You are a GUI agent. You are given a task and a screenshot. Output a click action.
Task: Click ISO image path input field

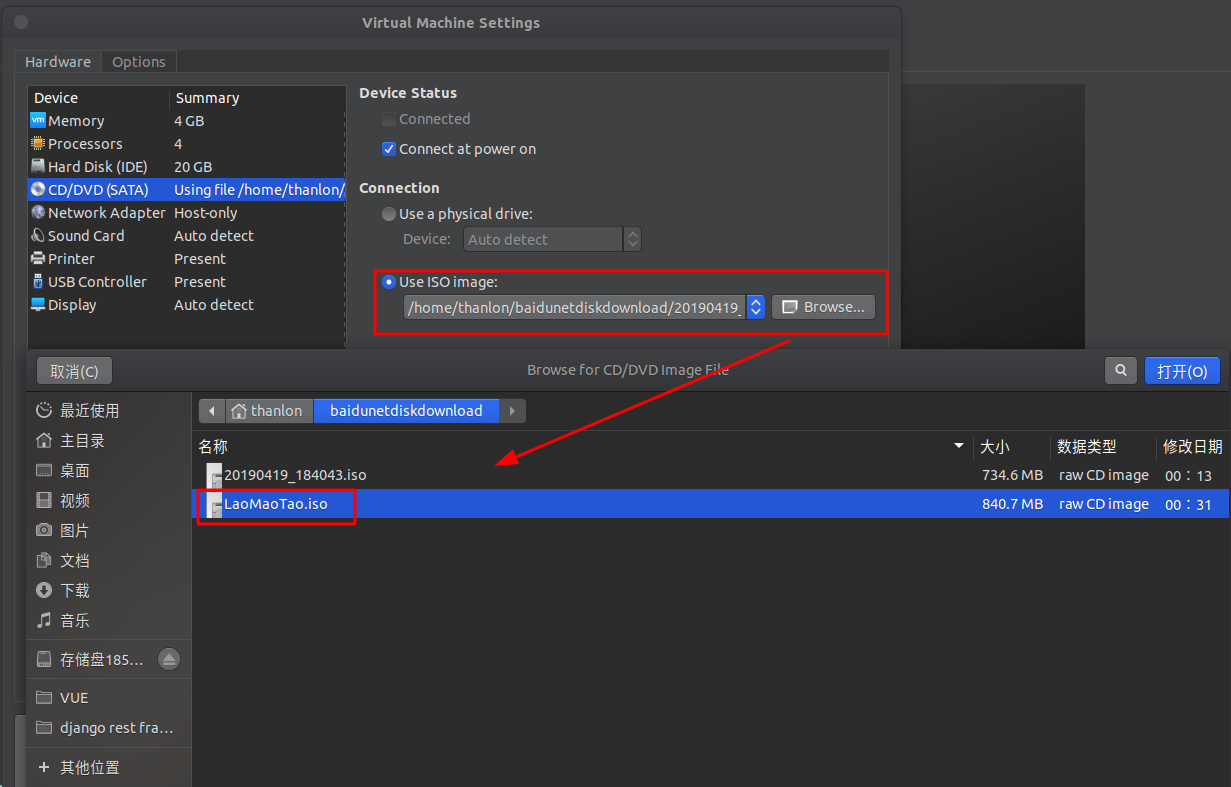pyautogui.click(x=575, y=307)
